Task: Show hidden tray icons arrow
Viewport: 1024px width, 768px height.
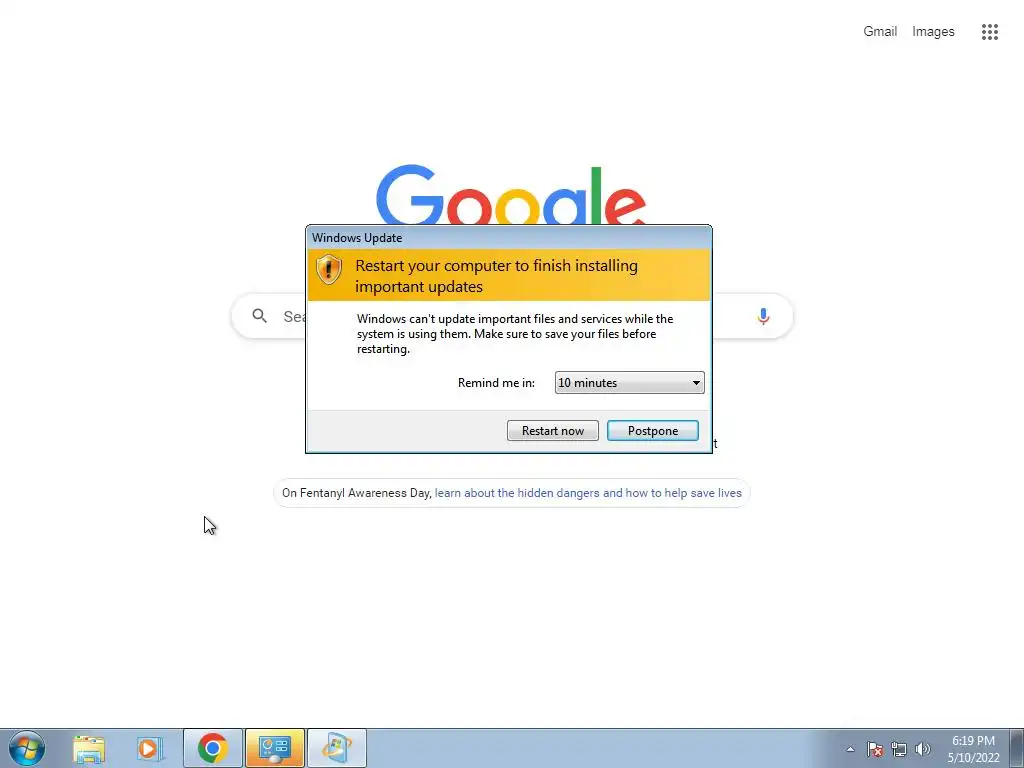Action: [x=850, y=749]
